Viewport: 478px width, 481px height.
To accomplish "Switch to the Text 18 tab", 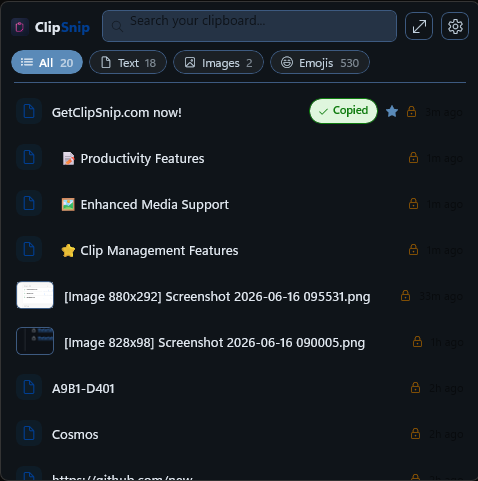I will [x=128, y=62].
